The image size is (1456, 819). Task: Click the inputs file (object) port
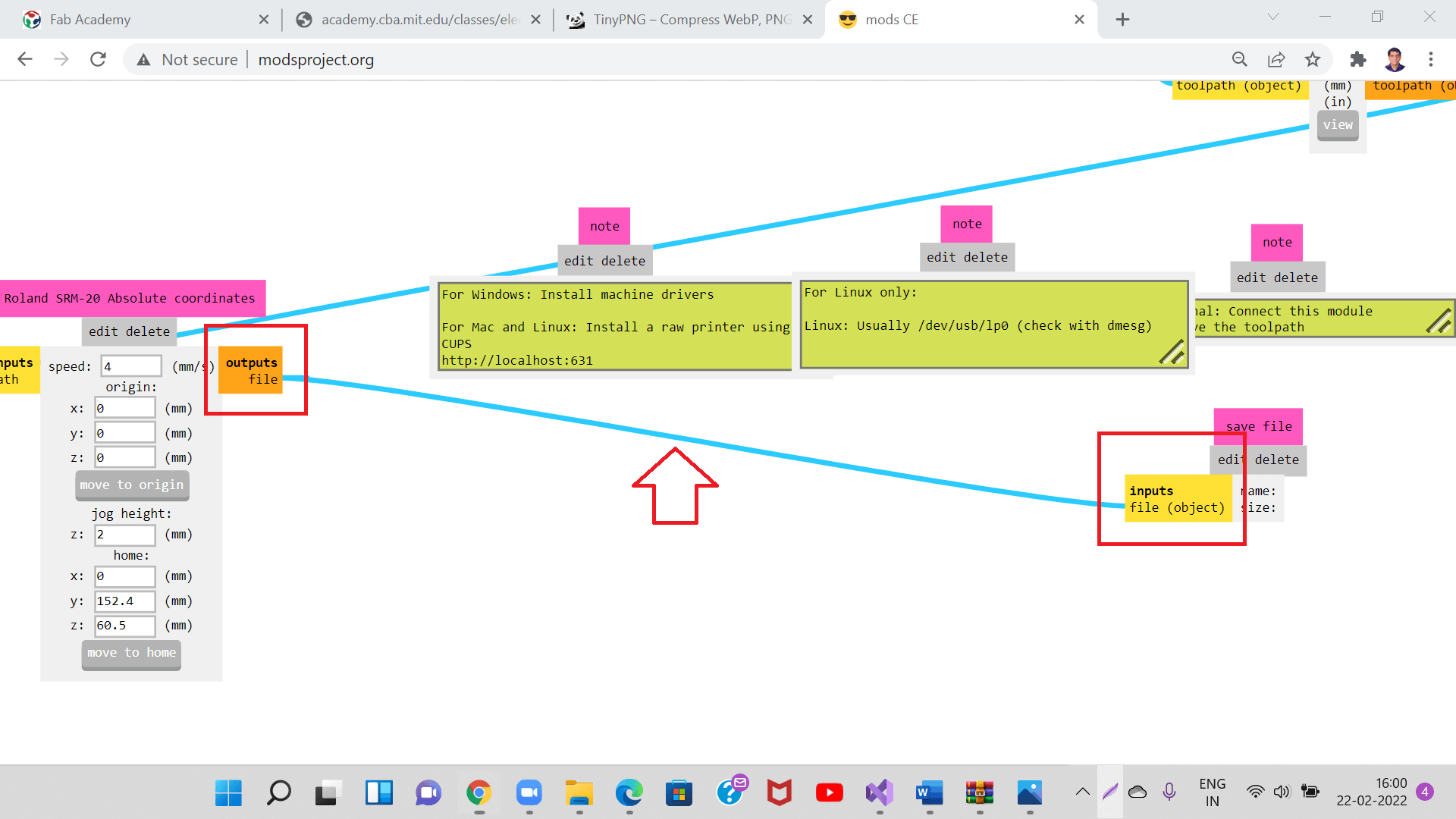coord(1178,499)
